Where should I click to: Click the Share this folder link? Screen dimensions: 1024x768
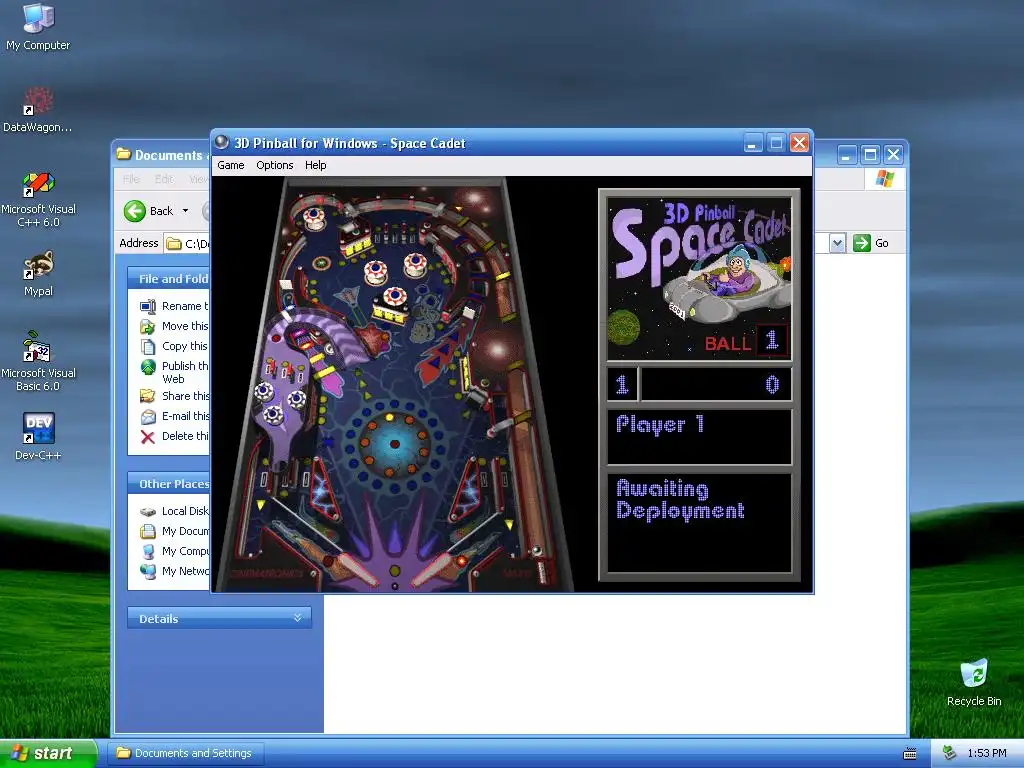click(185, 396)
